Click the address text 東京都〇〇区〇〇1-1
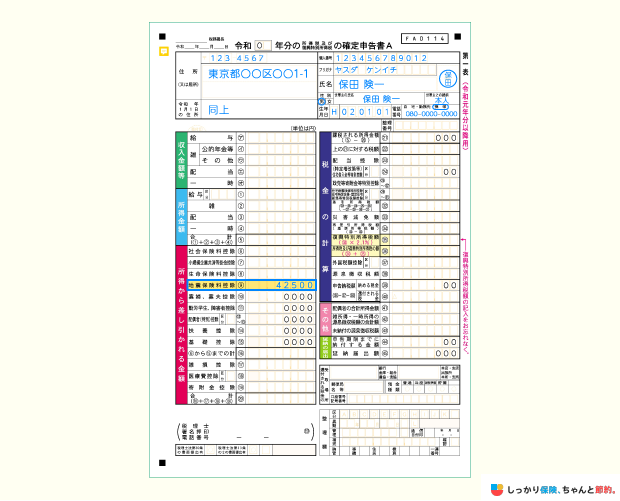The image size is (620, 501). pos(258,74)
